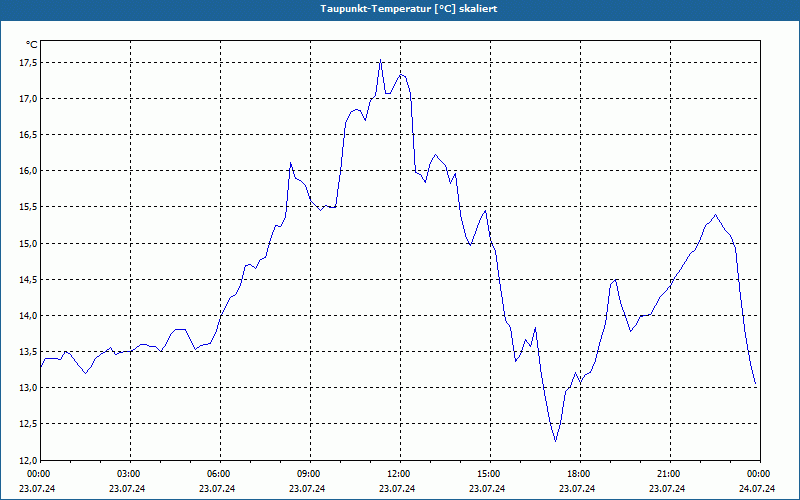Select the 17,5 y-axis label
800x500 pixels.
(x=28, y=62)
